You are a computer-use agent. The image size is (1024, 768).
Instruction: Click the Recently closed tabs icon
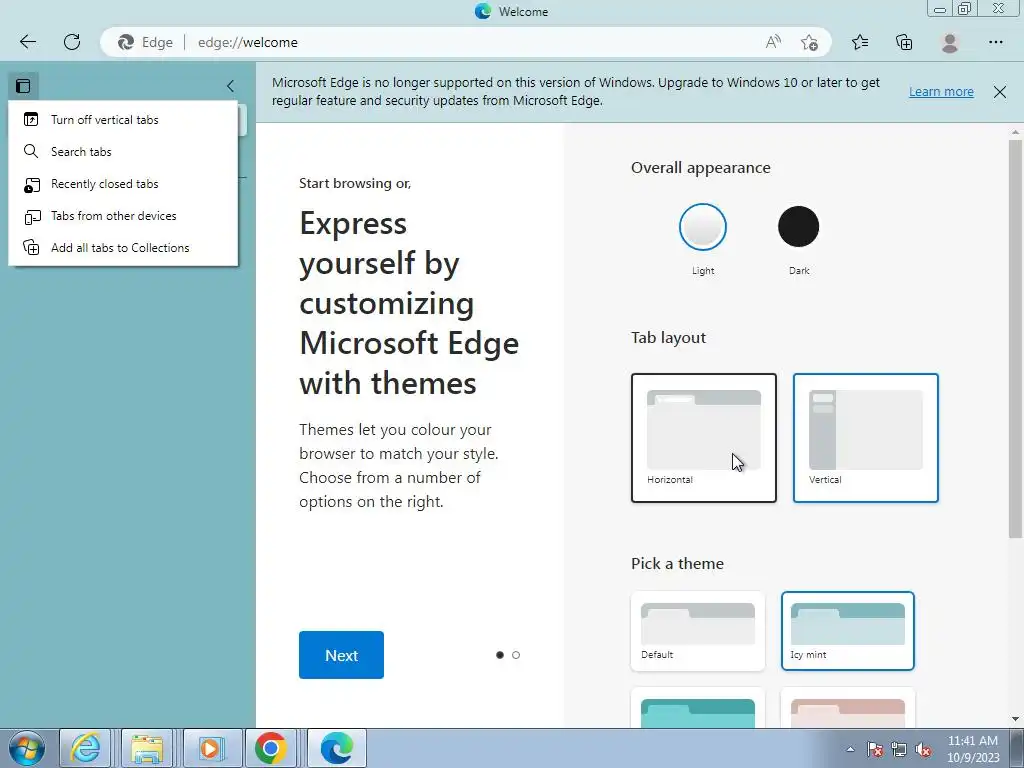click(x=32, y=185)
